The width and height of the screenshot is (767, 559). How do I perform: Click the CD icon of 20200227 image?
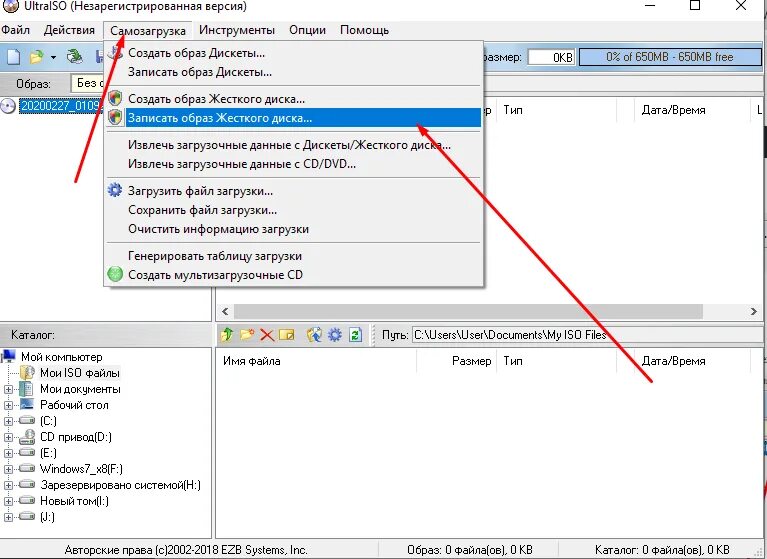coord(8,106)
